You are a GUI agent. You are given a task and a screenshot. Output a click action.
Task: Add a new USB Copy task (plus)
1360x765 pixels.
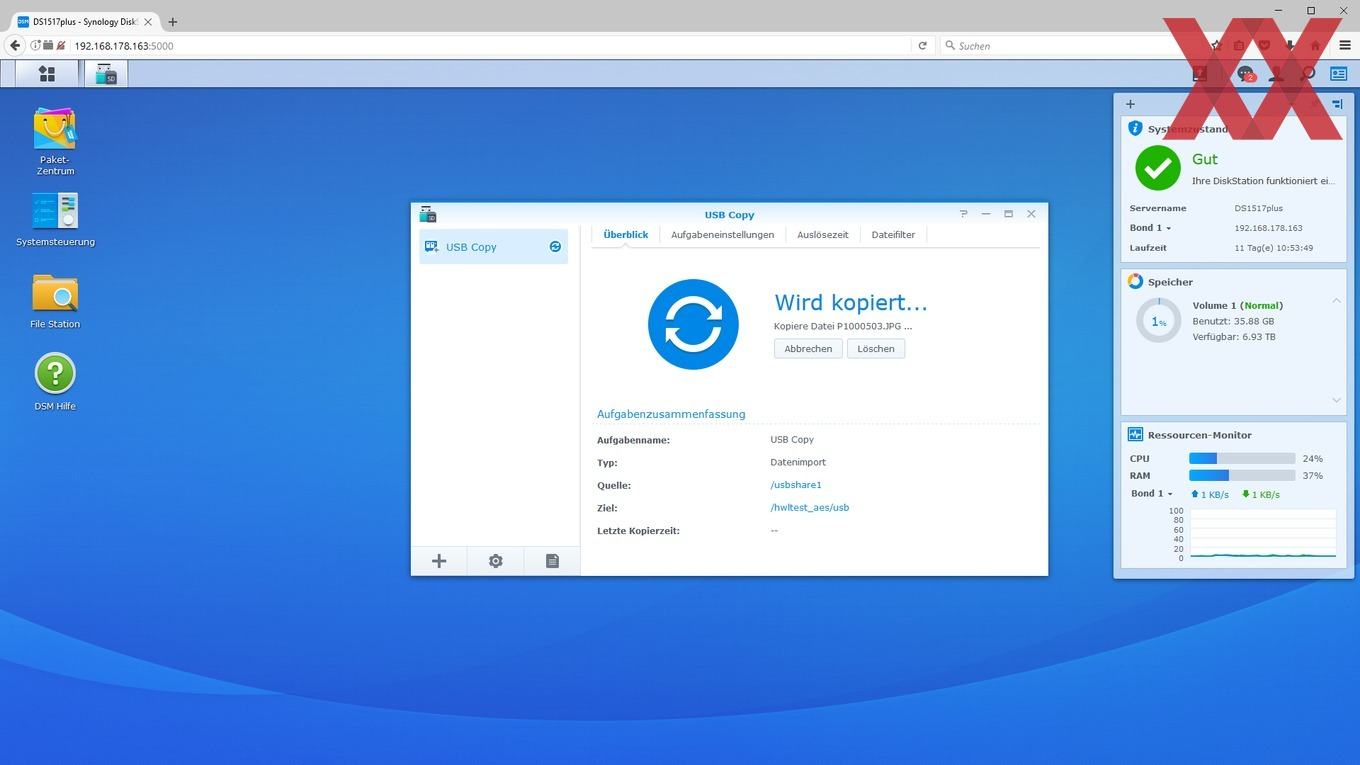click(x=439, y=561)
